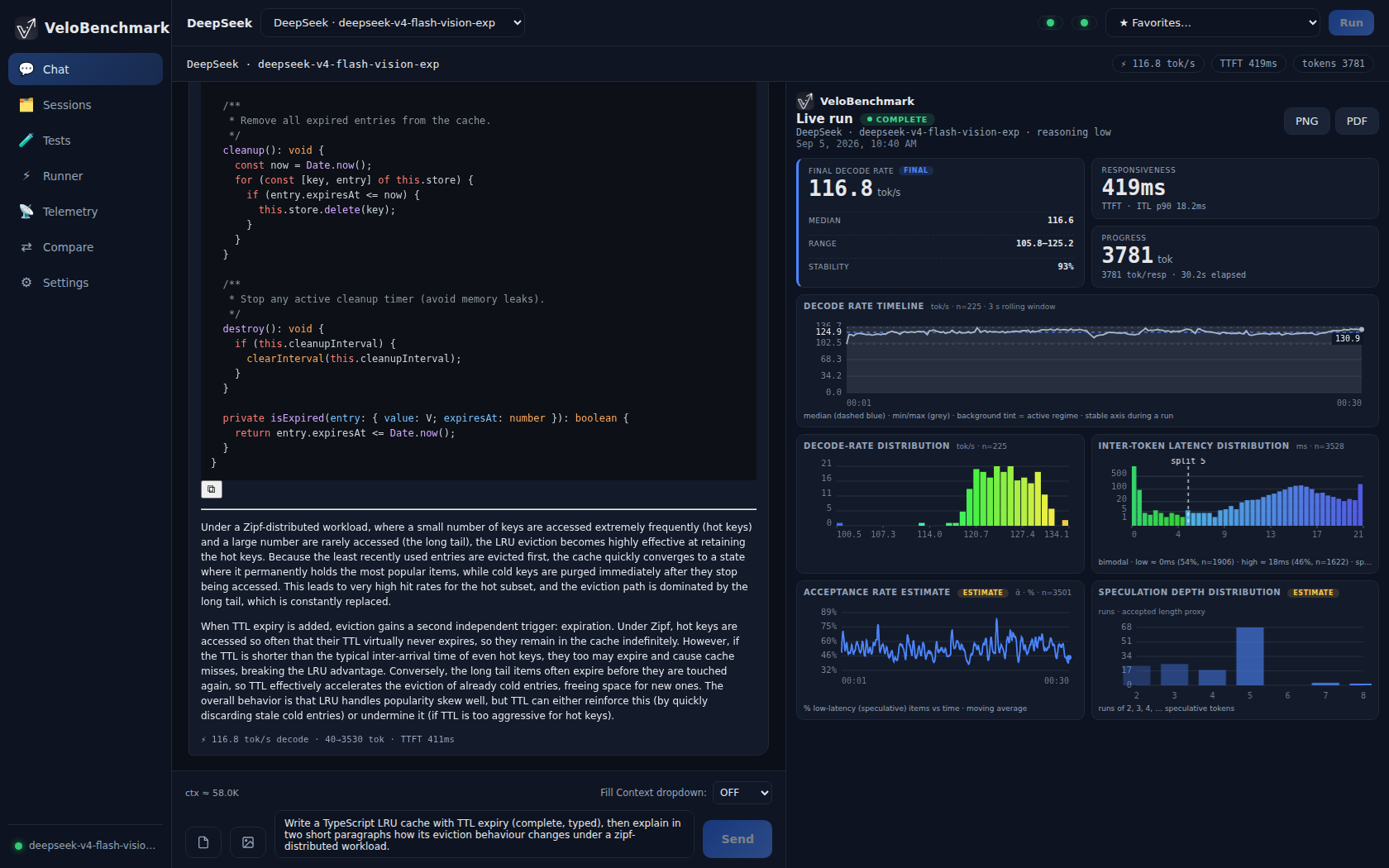The width and height of the screenshot is (1389, 868).
Task: Export the live run as PNG
Action: pos(1307,122)
